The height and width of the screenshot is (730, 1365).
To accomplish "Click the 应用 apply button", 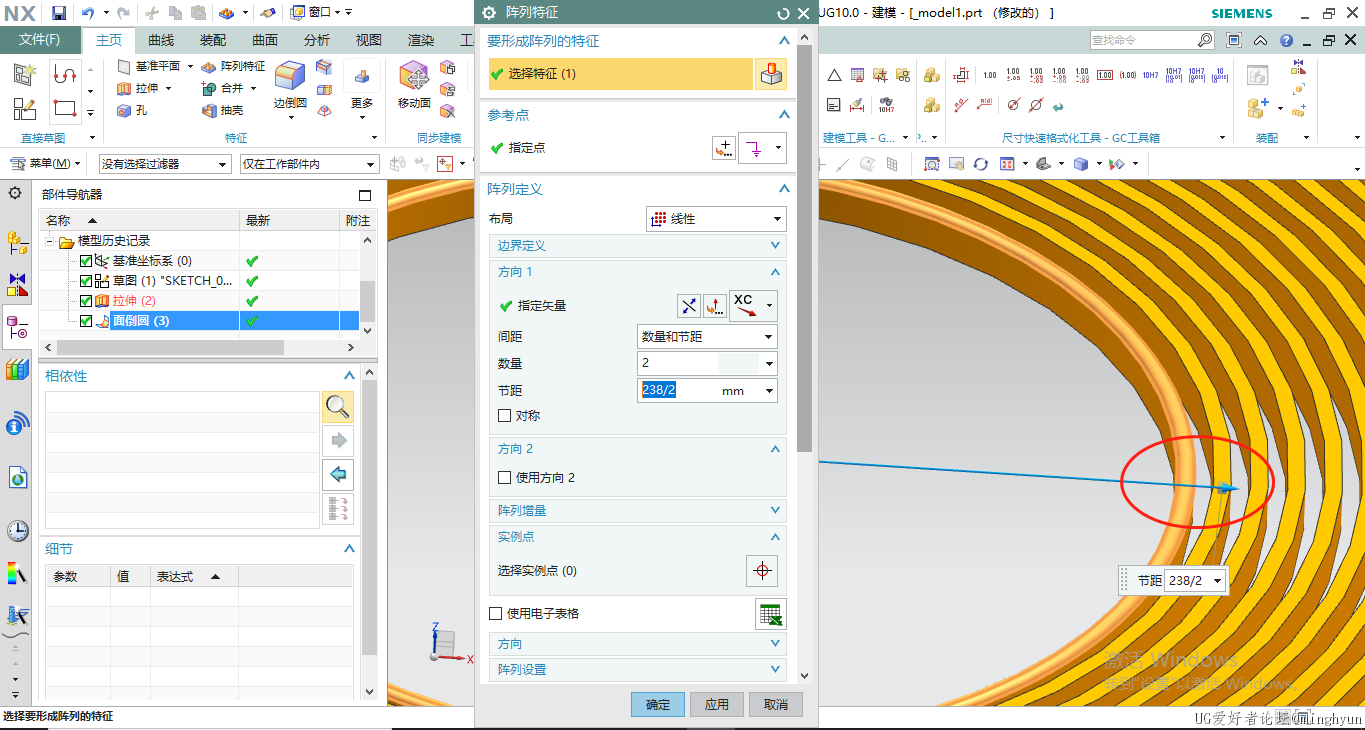I will pos(717,704).
